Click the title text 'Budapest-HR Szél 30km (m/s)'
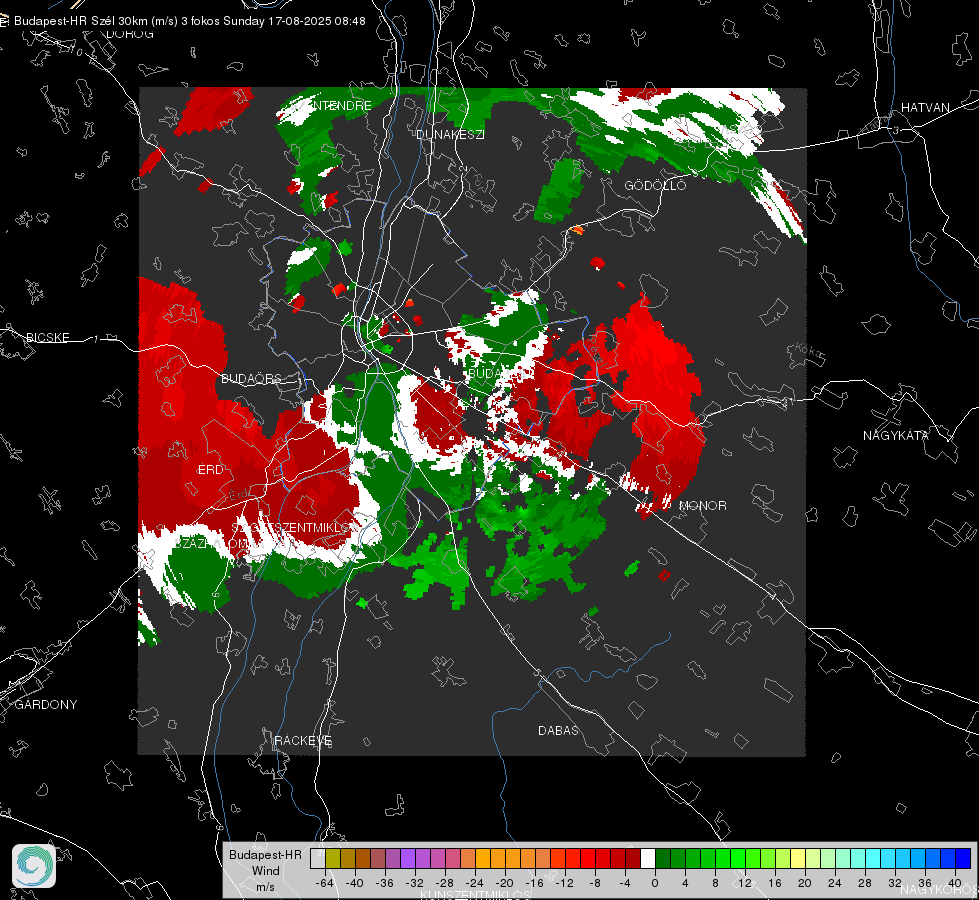979x900 pixels. pyautogui.click(x=96, y=21)
